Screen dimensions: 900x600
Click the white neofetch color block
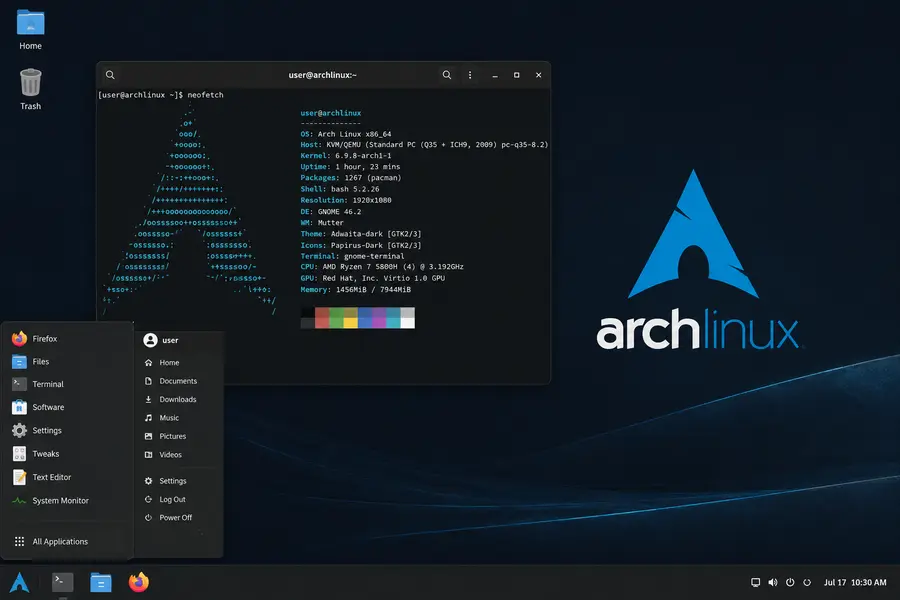[x=408, y=318]
